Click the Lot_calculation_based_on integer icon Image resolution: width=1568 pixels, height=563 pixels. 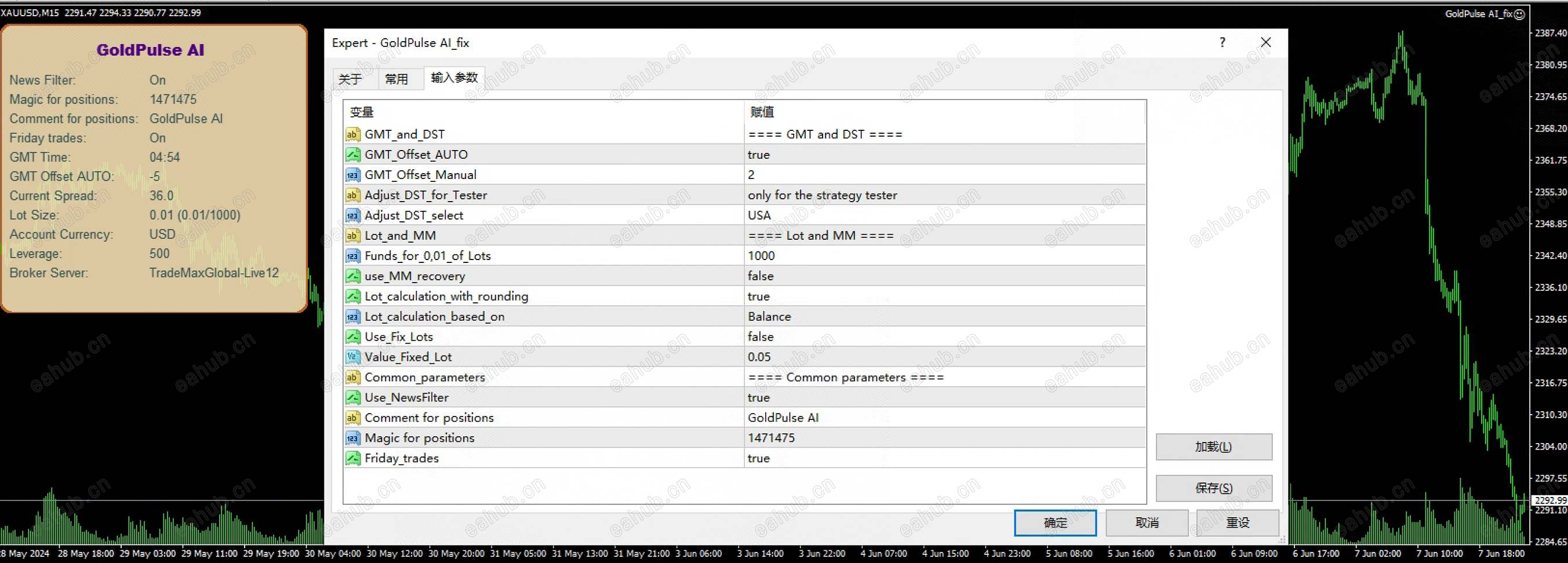[352, 317]
